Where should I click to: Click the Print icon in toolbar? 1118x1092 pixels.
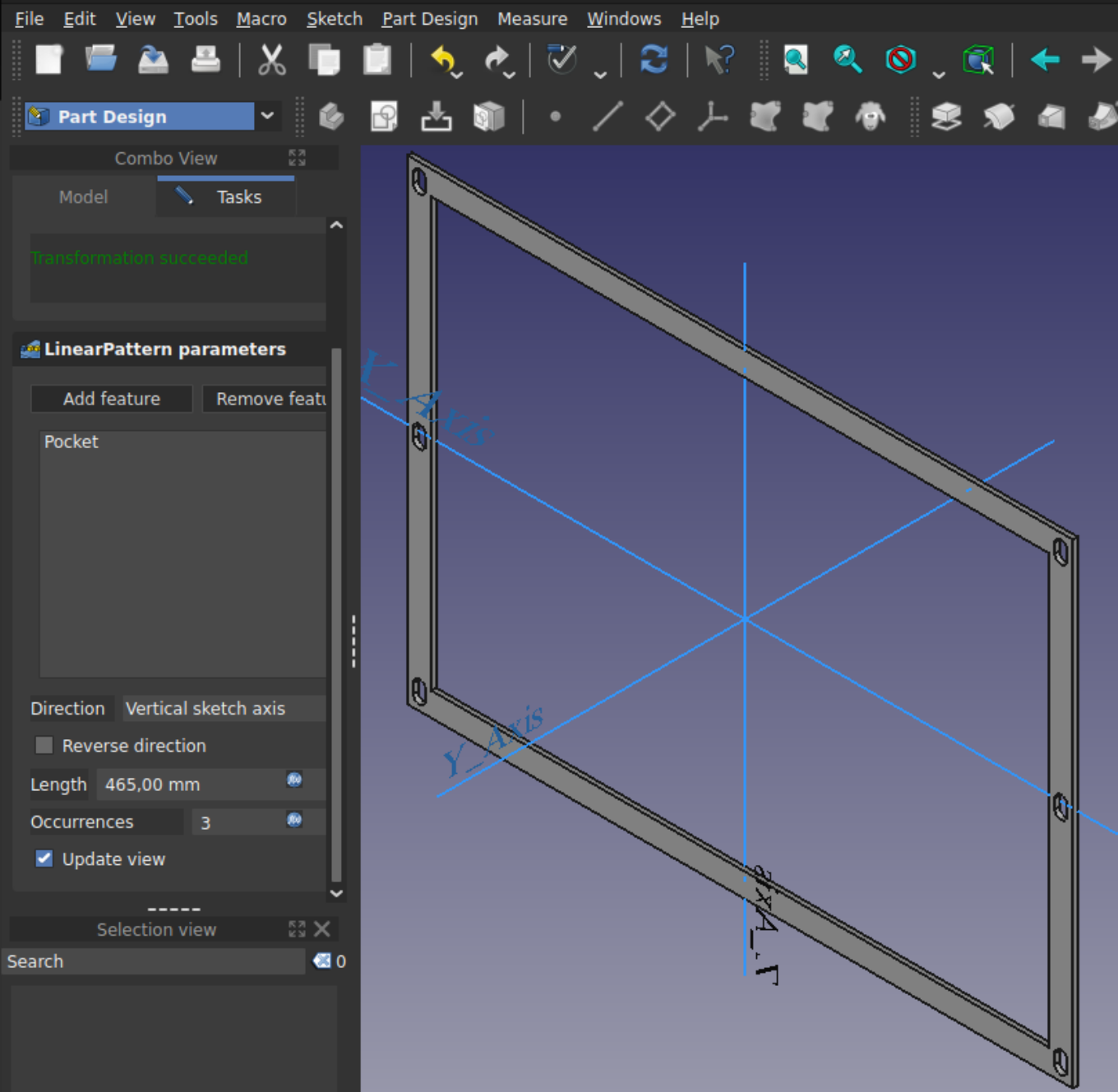[x=206, y=60]
